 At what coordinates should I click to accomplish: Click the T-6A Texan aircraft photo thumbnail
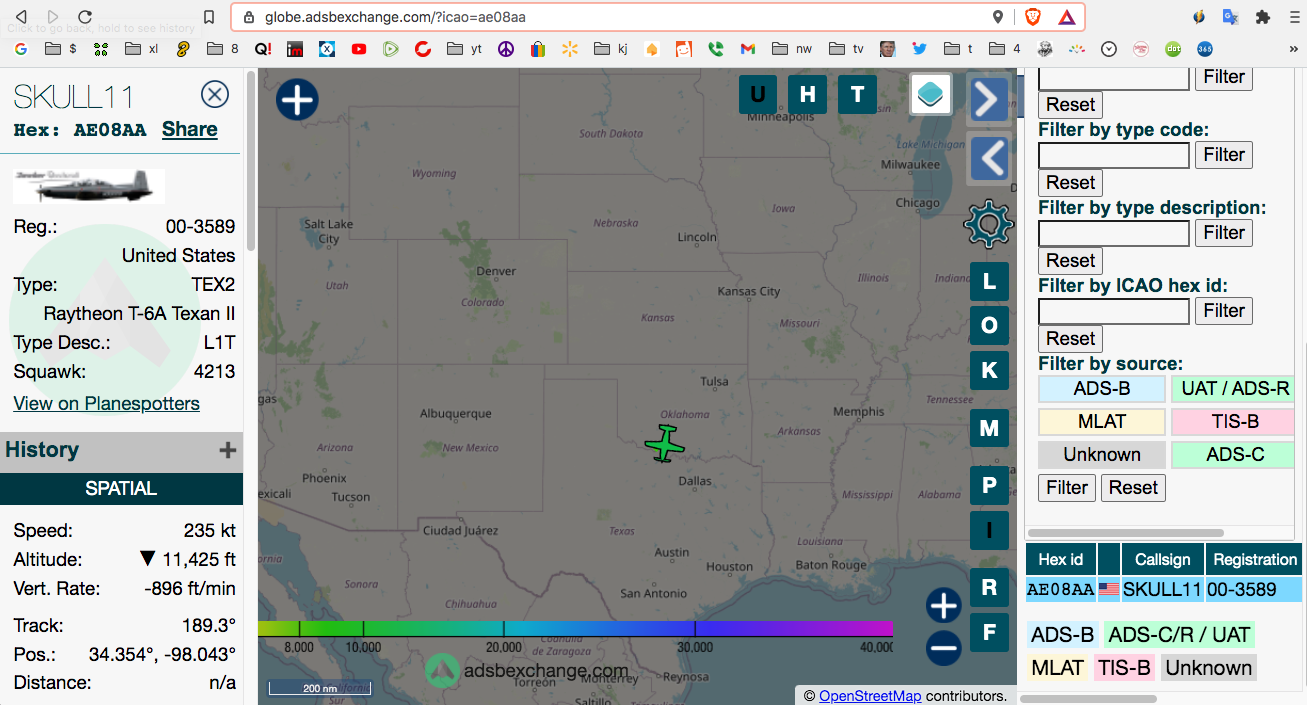tap(89, 186)
